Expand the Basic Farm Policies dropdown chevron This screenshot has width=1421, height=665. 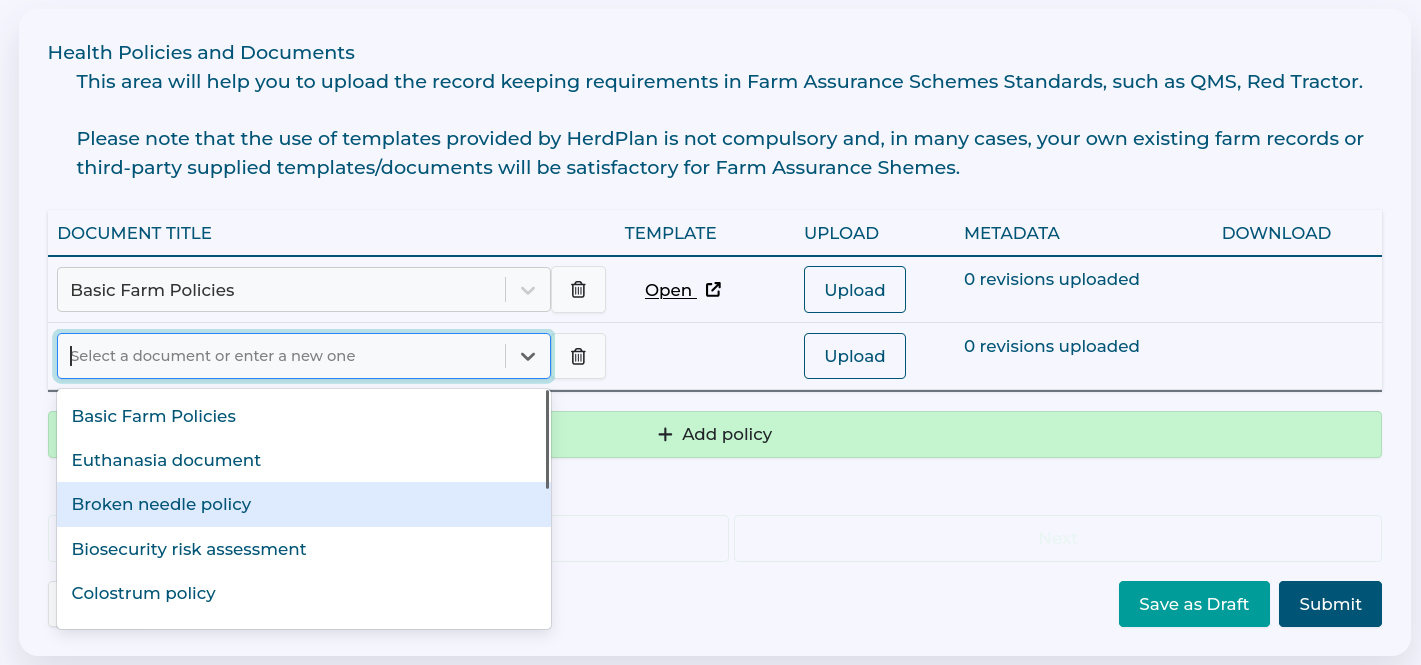pos(528,290)
